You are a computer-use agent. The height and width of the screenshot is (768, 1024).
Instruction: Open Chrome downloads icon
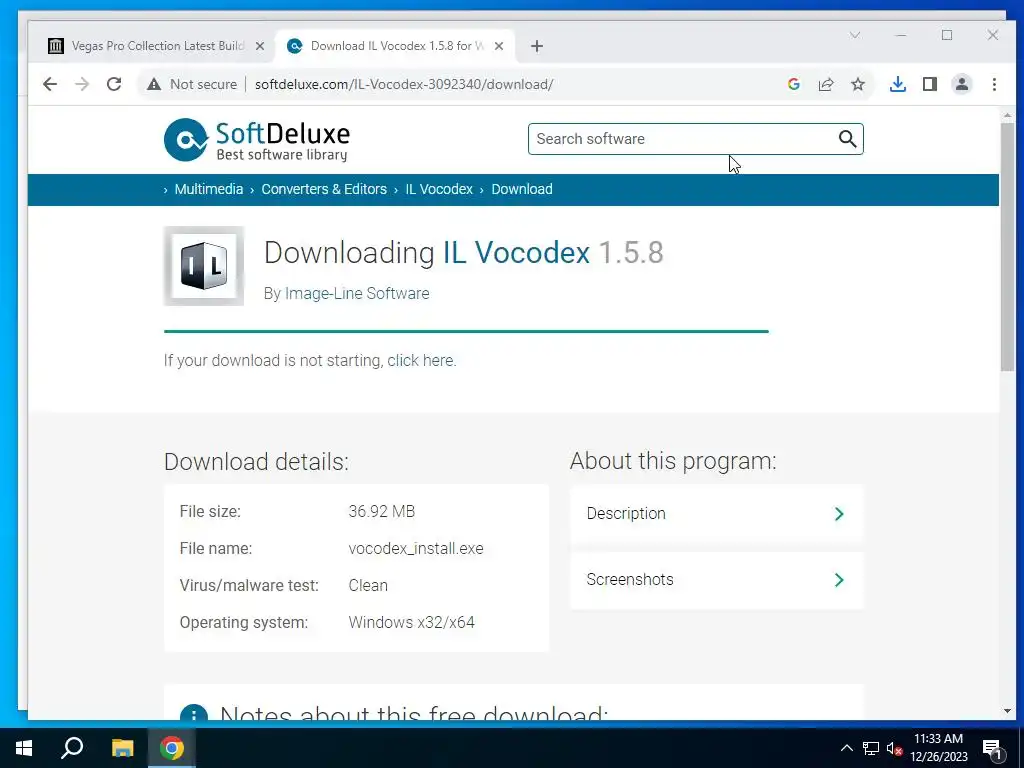[x=898, y=84]
